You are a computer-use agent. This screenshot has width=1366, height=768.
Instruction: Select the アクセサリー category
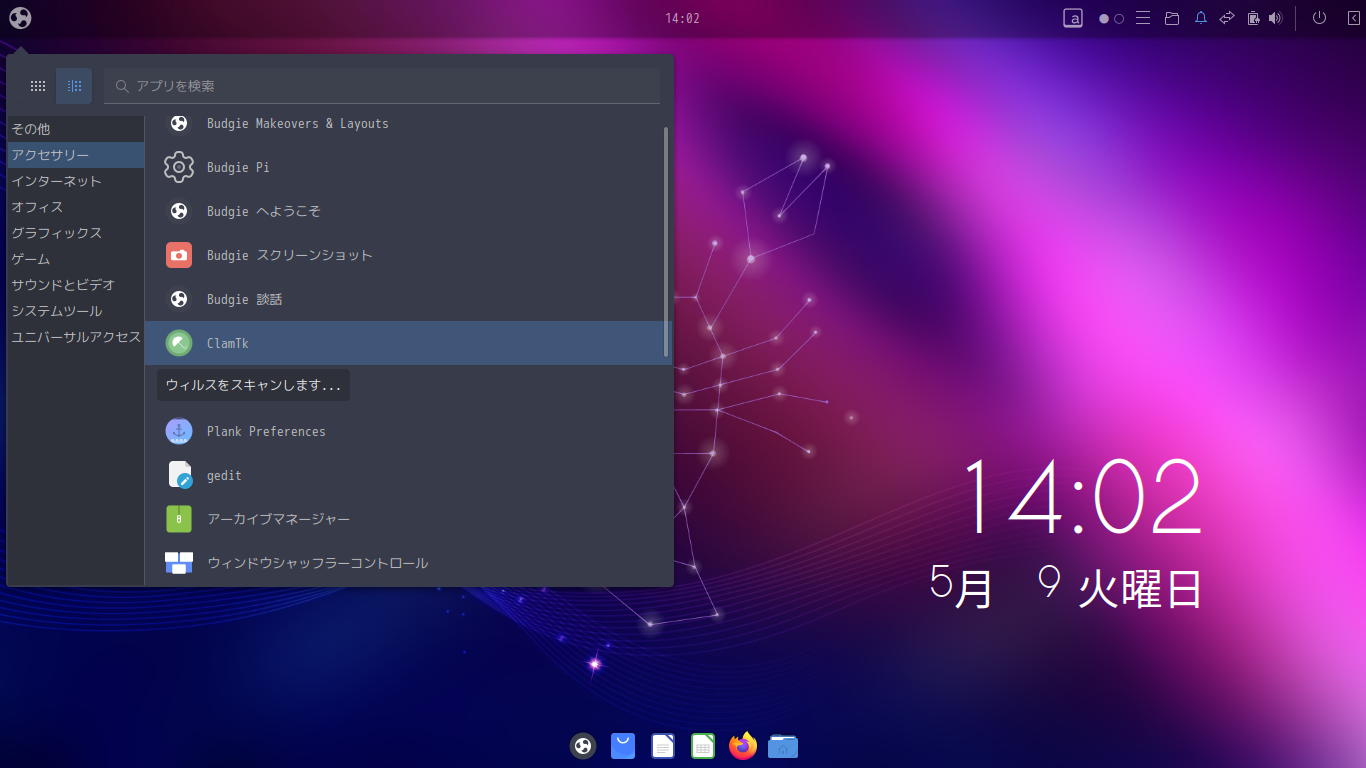coord(76,155)
